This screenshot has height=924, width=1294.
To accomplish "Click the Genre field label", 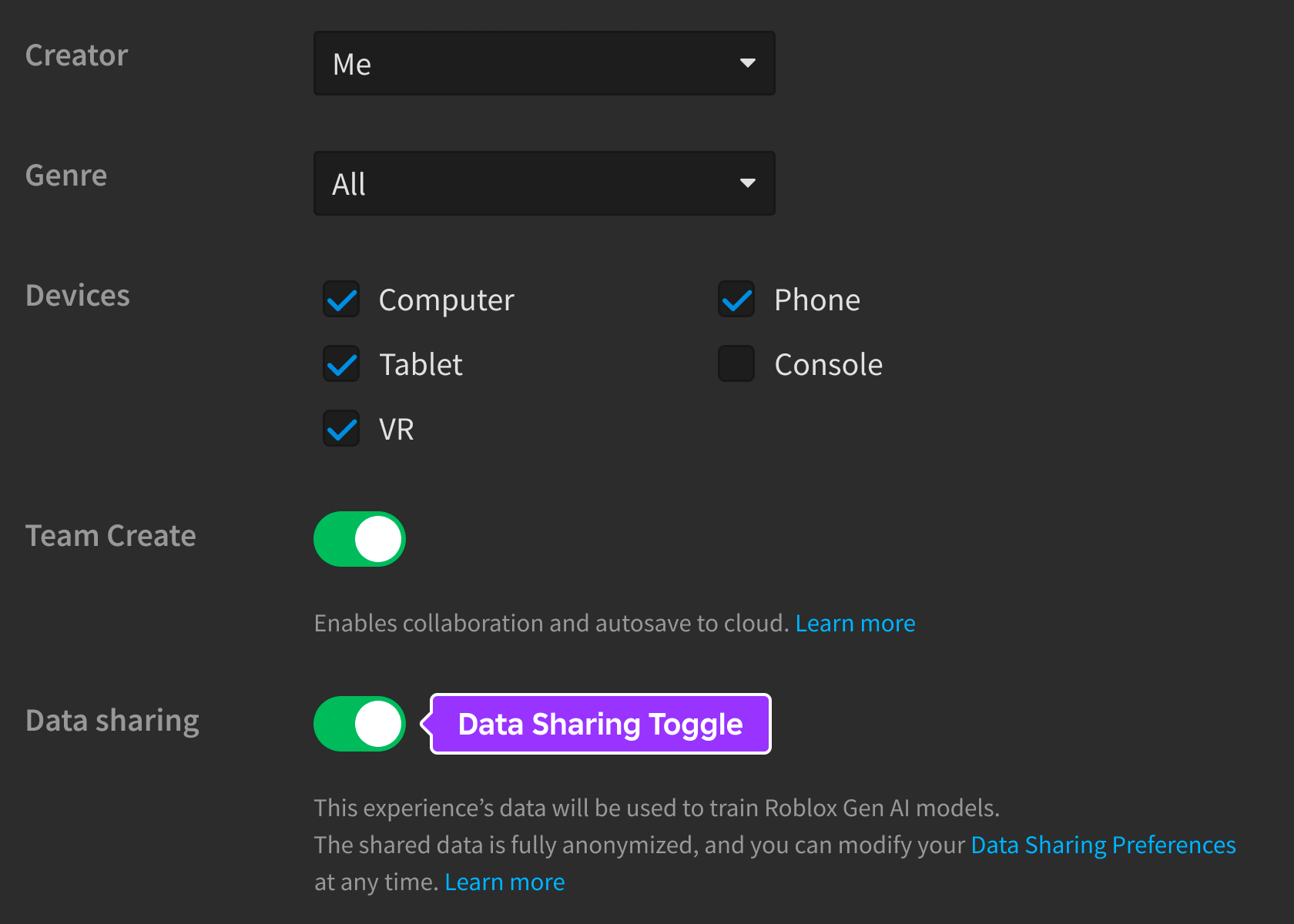I will [x=66, y=176].
